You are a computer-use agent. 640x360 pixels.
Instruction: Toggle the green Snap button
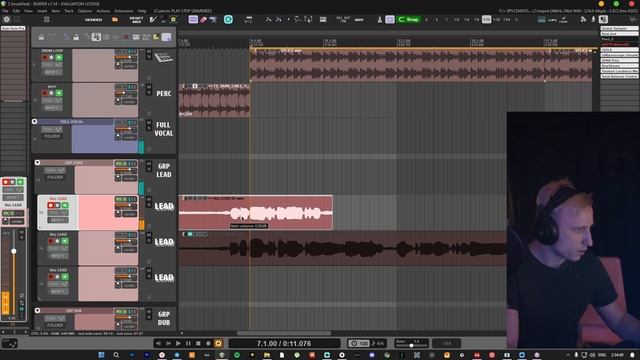(409, 19)
